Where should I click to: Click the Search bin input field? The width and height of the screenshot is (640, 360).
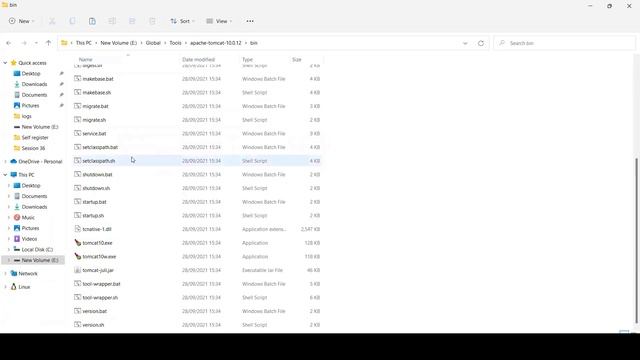pos(564,43)
